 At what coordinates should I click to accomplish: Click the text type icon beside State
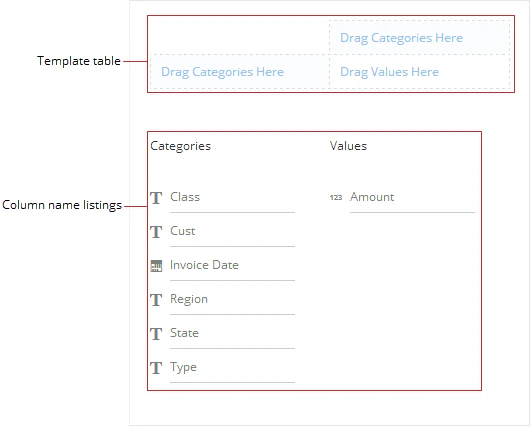pos(156,334)
